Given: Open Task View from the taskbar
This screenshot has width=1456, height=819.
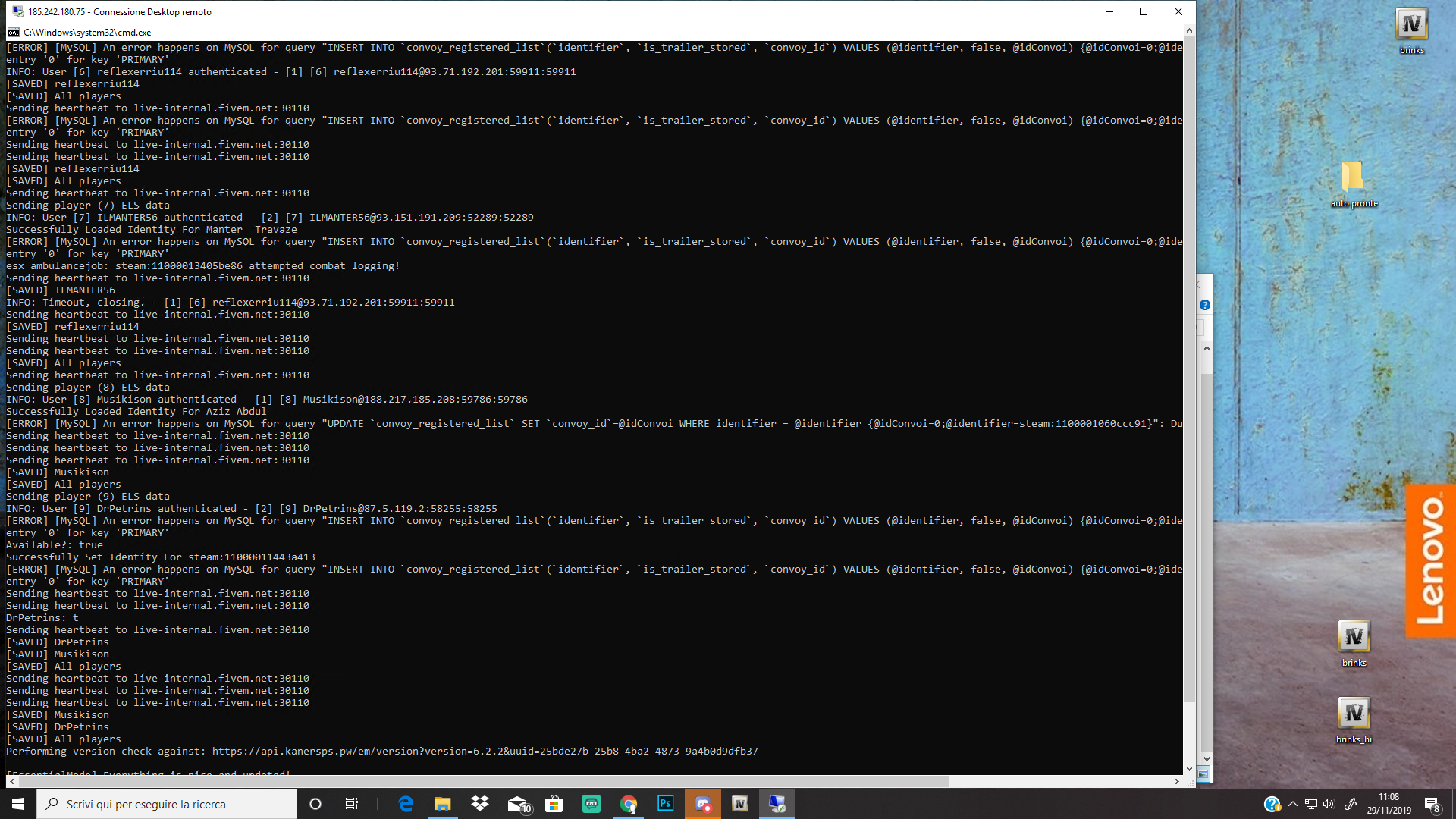Looking at the screenshot, I should click(x=352, y=804).
